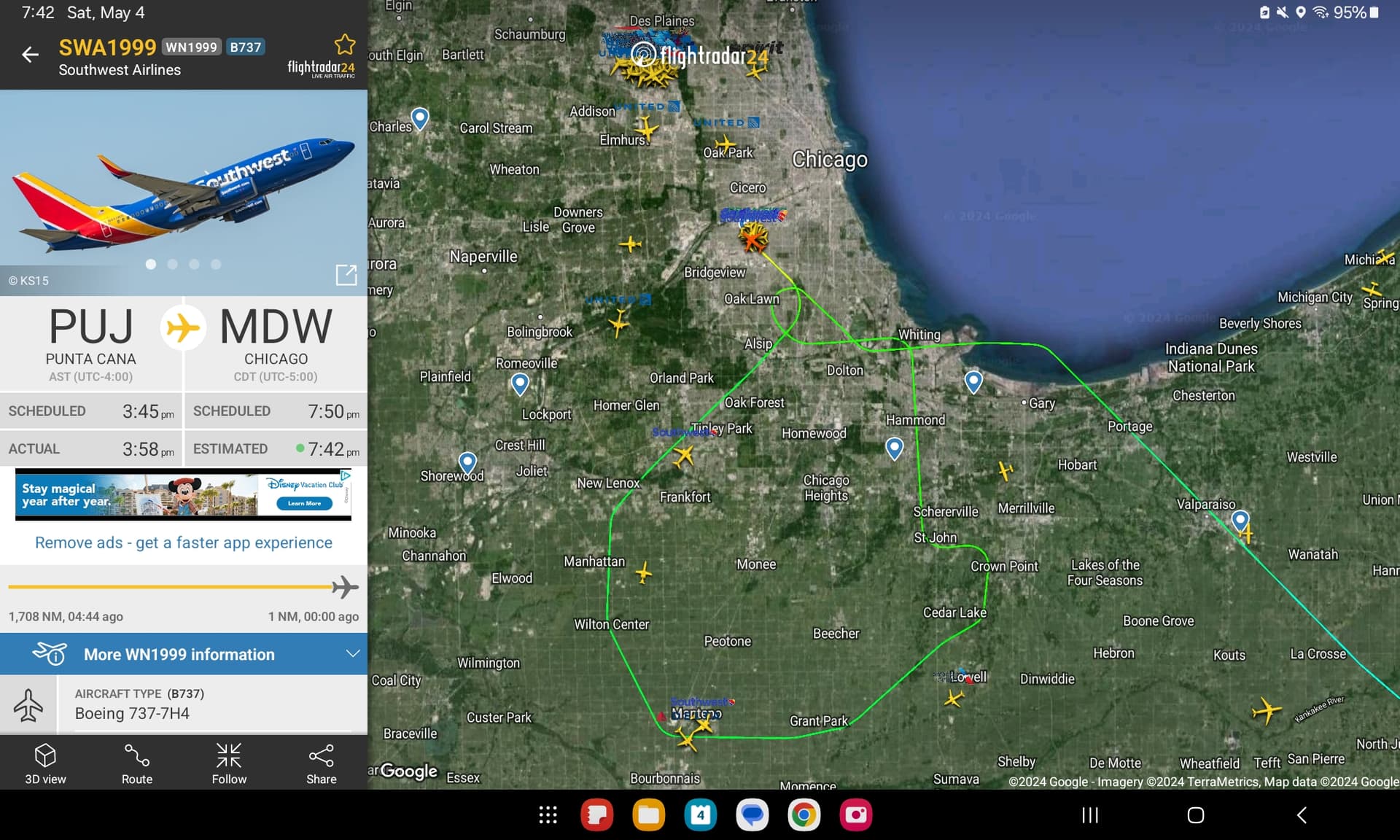1400x840 pixels.
Task: Click Learn More in Disney ad
Action: (304, 503)
